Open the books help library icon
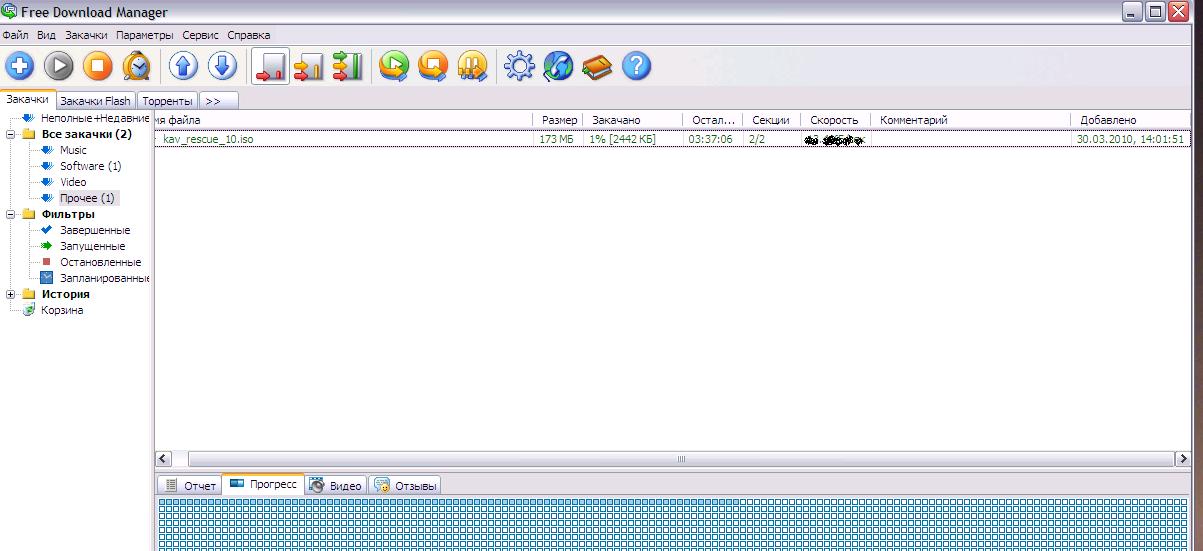The height and width of the screenshot is (551, 1203). tap(597, 67)
